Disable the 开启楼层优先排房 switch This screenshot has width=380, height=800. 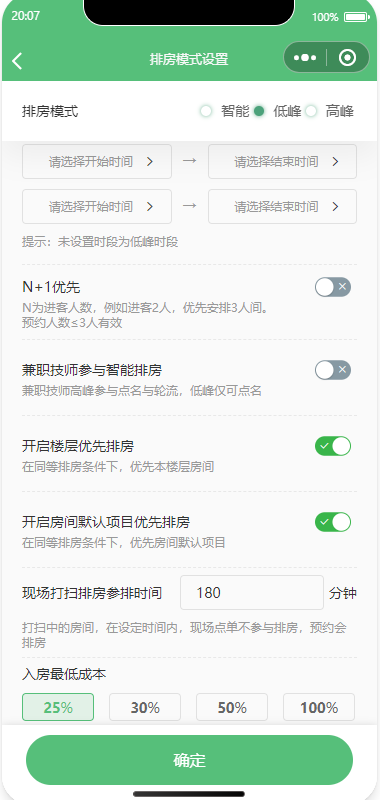click(333, 446)
